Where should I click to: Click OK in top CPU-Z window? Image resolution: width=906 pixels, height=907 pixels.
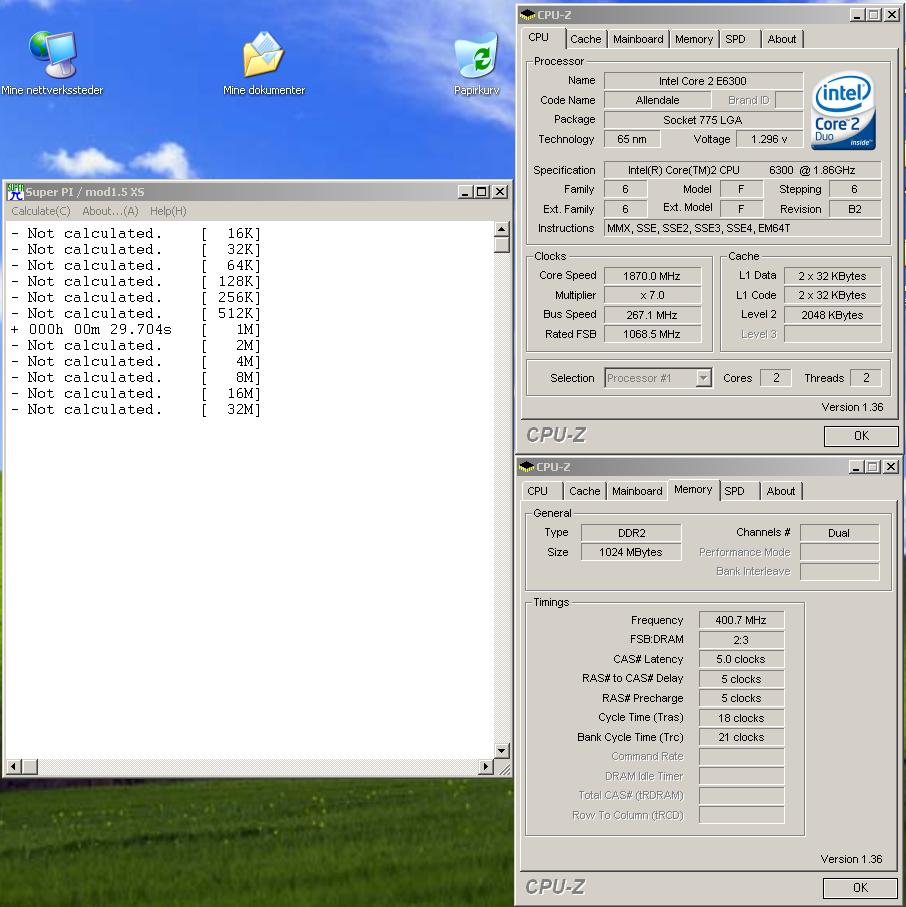coord(861,436)
